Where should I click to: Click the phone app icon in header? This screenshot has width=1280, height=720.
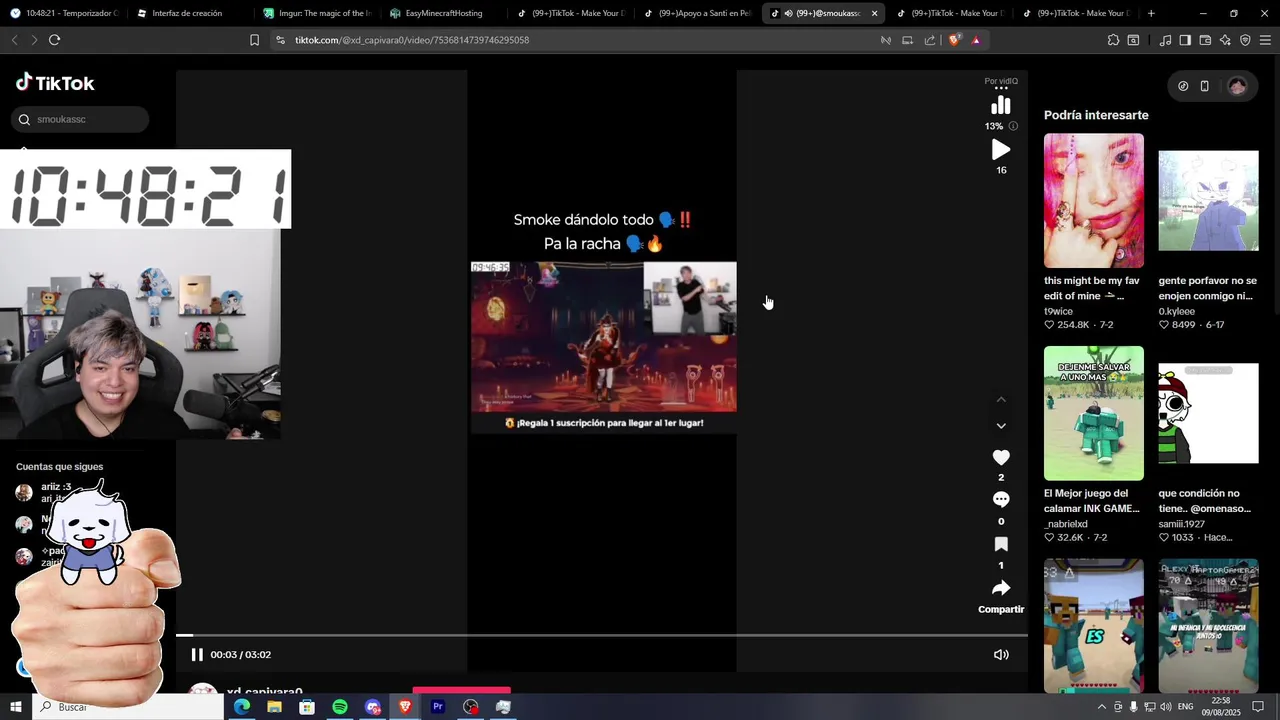point(1205,86)
